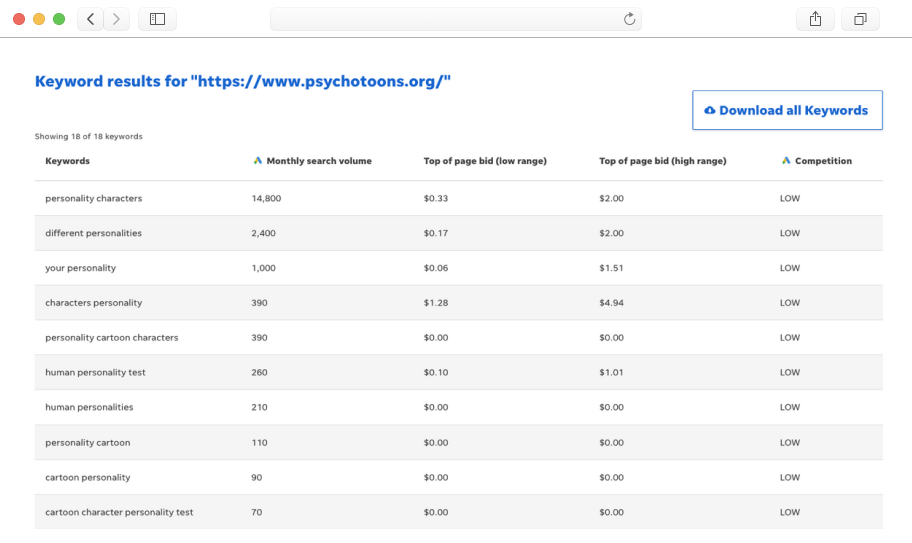Screen dimensions: 912x543
Task: Select the 'different personalities' keyword
Action: (94, 233)
